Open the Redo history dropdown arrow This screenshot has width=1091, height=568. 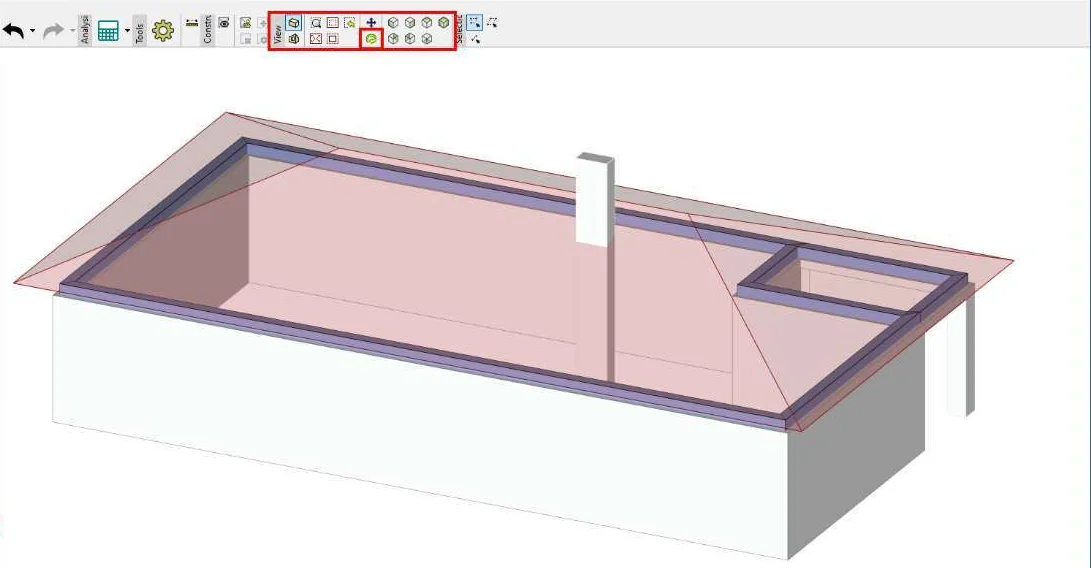coord(72,31)
